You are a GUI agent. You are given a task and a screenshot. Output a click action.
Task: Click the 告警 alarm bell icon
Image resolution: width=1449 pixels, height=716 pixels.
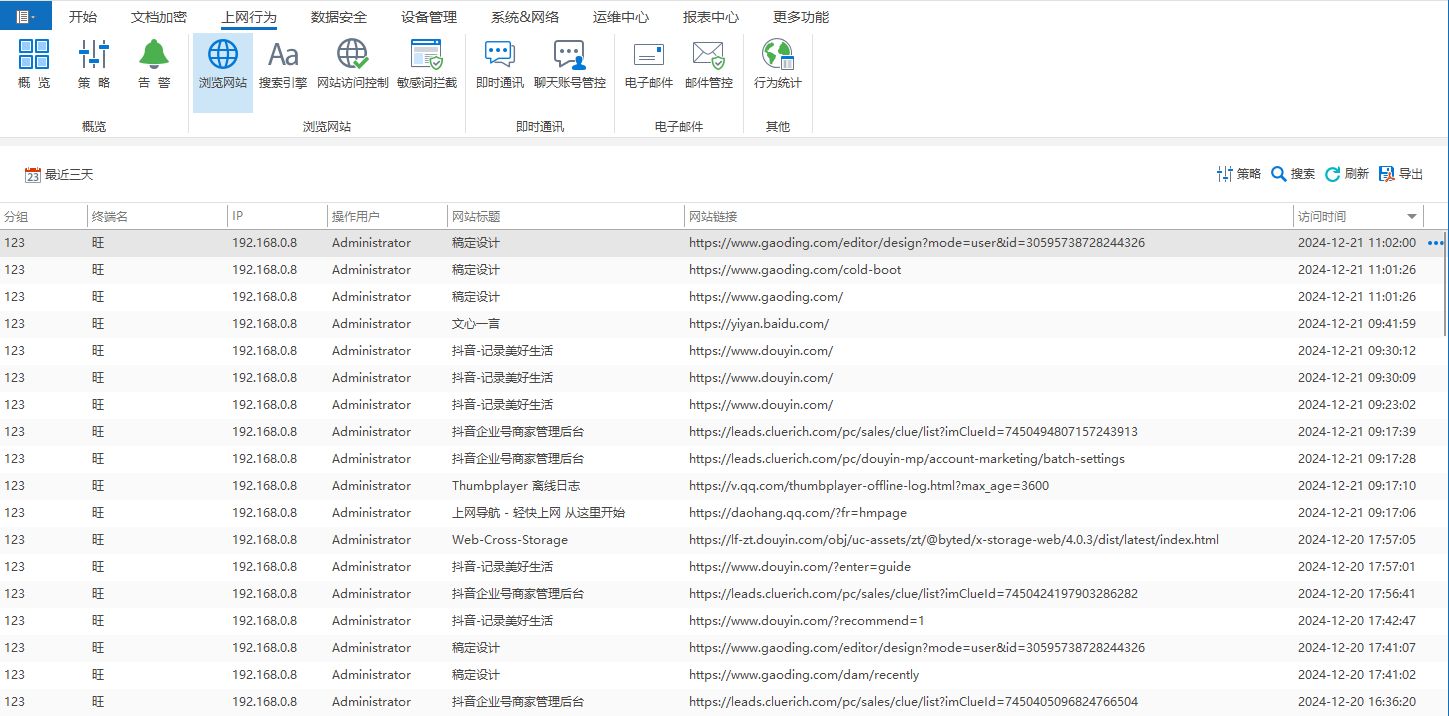pyautogui.click(x=154, y=64)
